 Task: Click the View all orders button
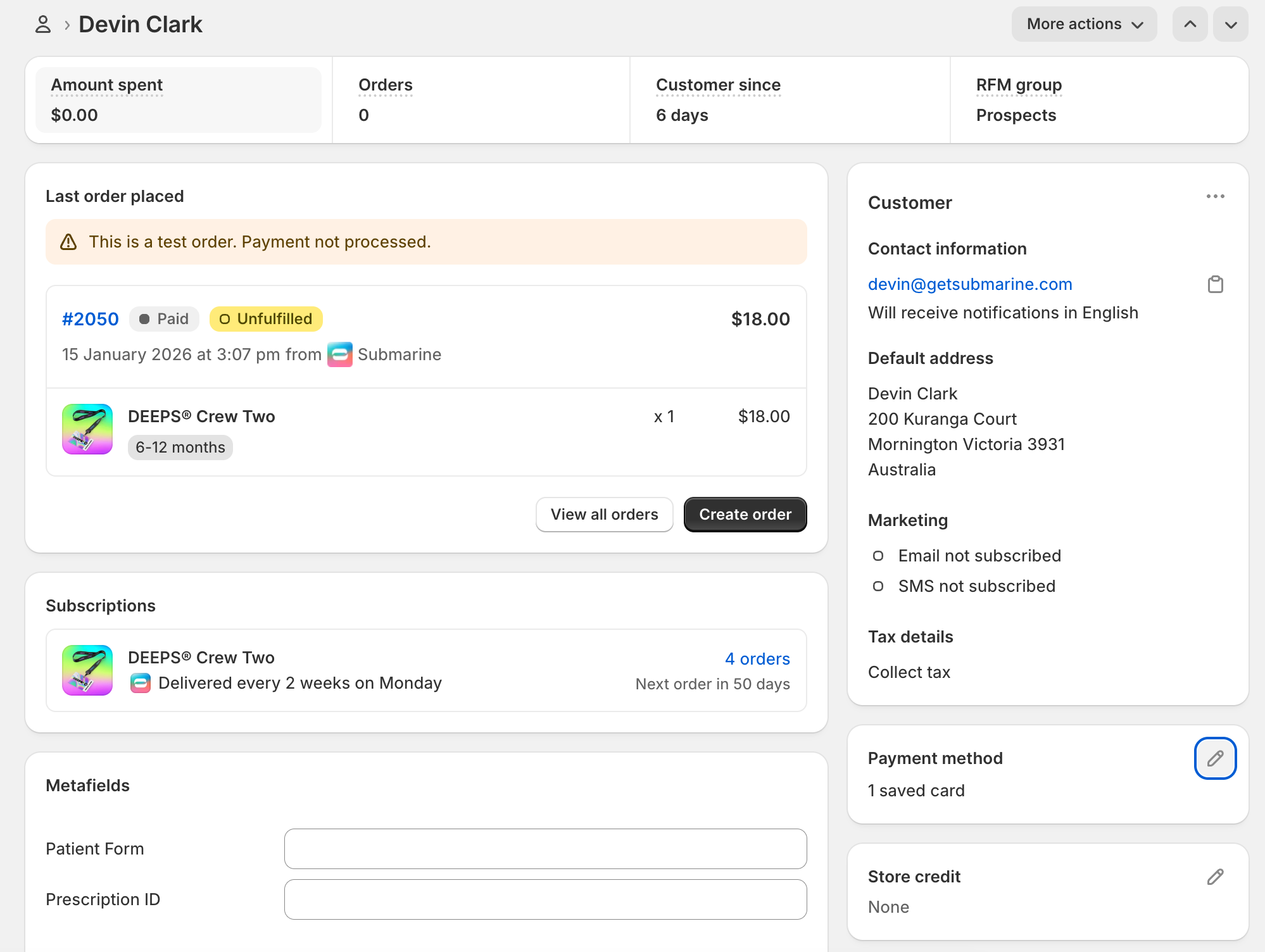604,515
